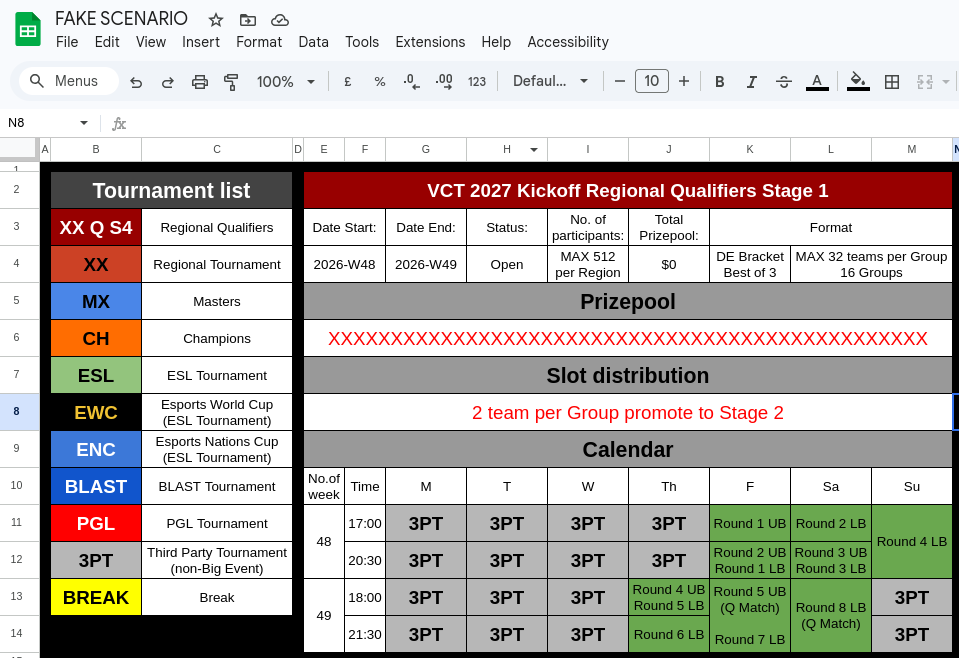The image size is (959, 658).
Task: Select the Slot distribution header
Action: click(x=628, y=375)
